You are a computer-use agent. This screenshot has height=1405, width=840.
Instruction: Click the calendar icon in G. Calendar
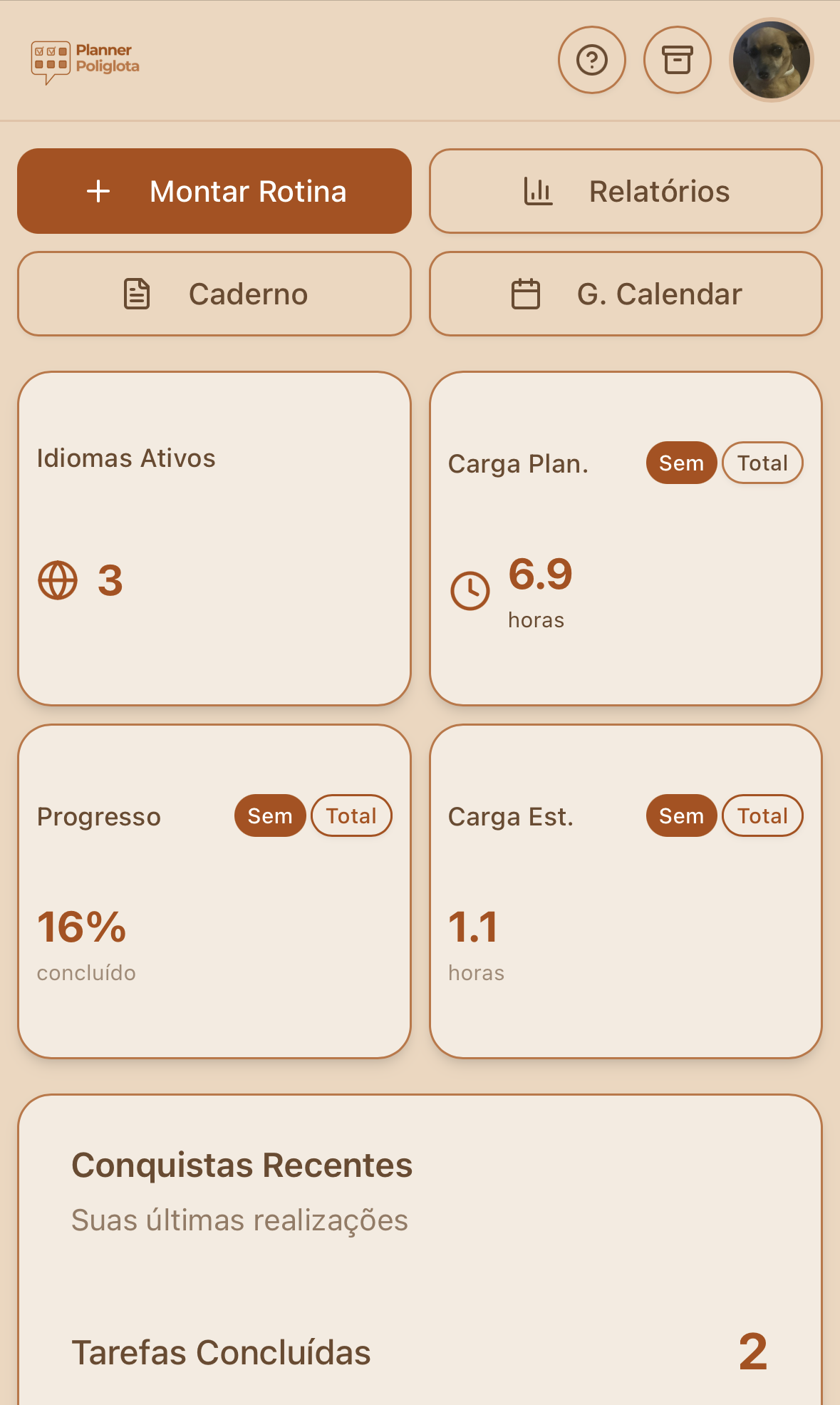pyautogui.click(x=526, y=294)
